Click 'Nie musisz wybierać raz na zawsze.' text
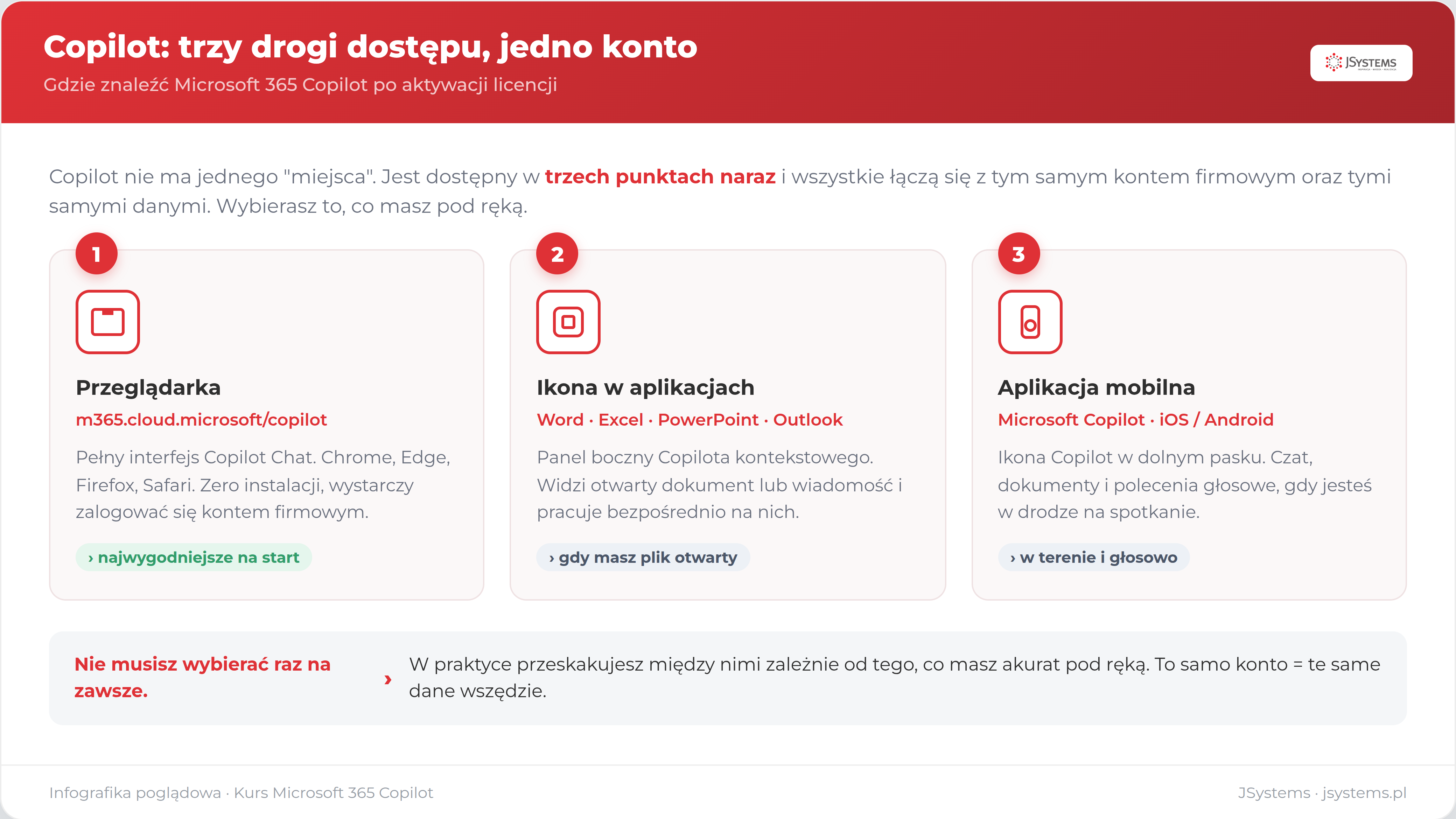Image resolution: width=1456 pixels, height=819 pixels. 202,677
